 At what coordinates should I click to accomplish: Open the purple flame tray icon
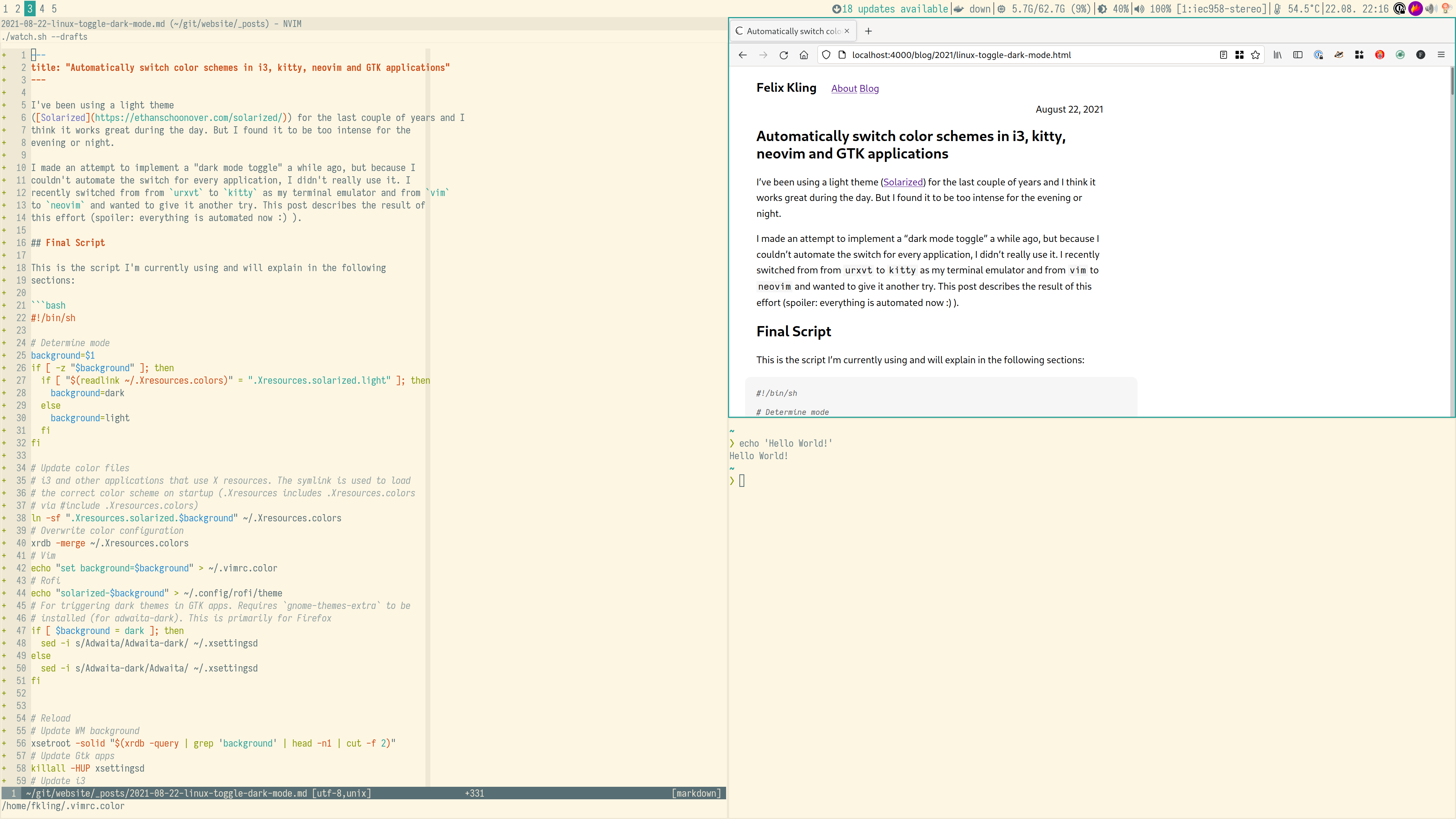click(1415, 8)
